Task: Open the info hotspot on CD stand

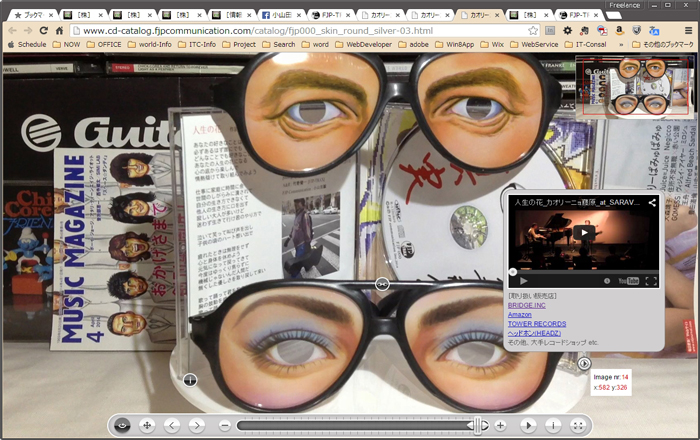Action: (x=190, y=380)
